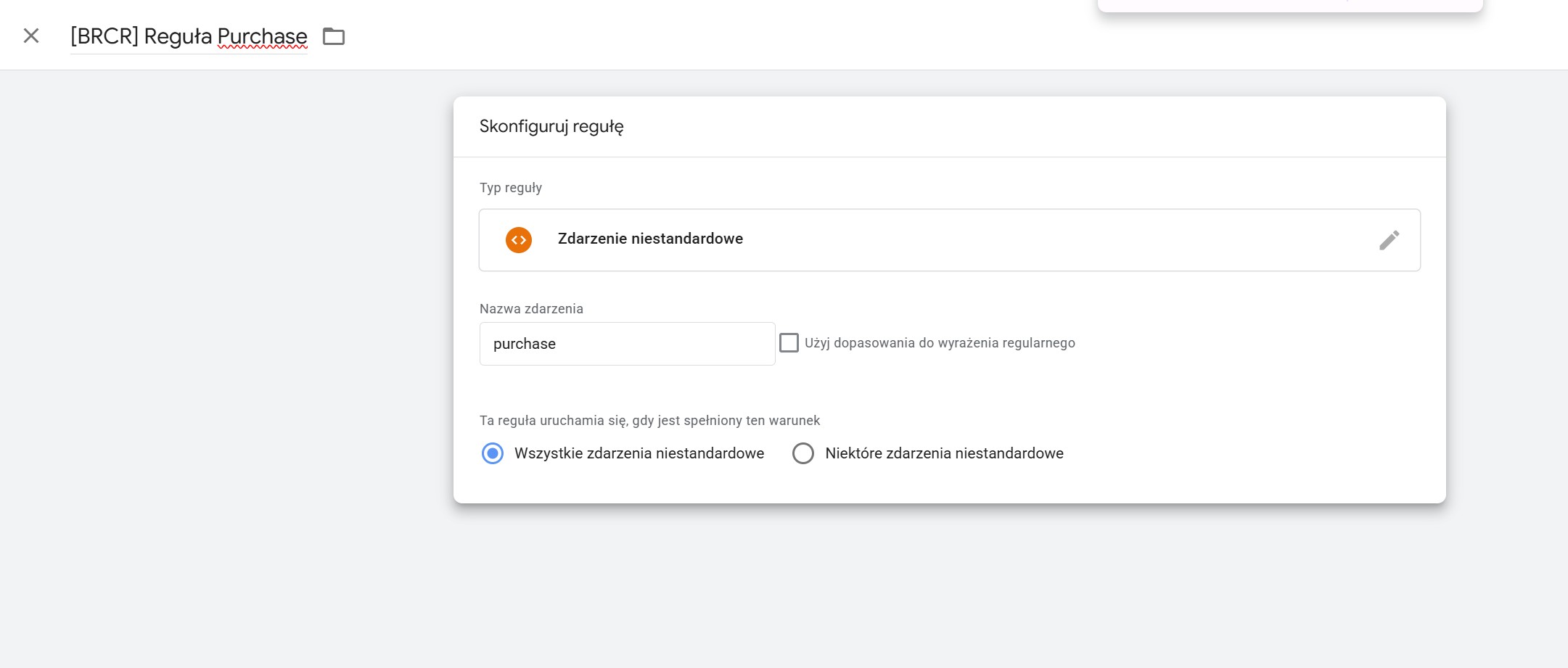The height and width of the screenshot is (668, 1568).
Task: Click the 'Nazwa zdarzenia' label
Action: [531, 309]
